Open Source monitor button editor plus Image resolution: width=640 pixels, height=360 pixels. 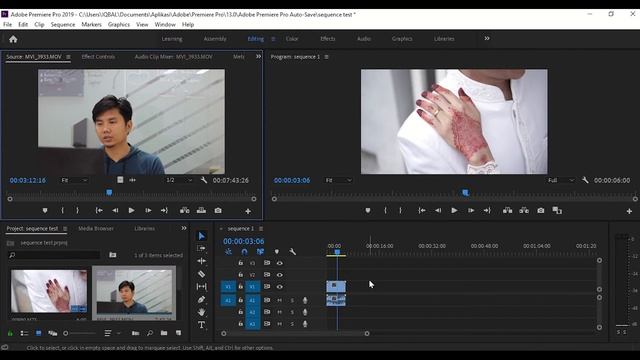(x=248, y=211)
